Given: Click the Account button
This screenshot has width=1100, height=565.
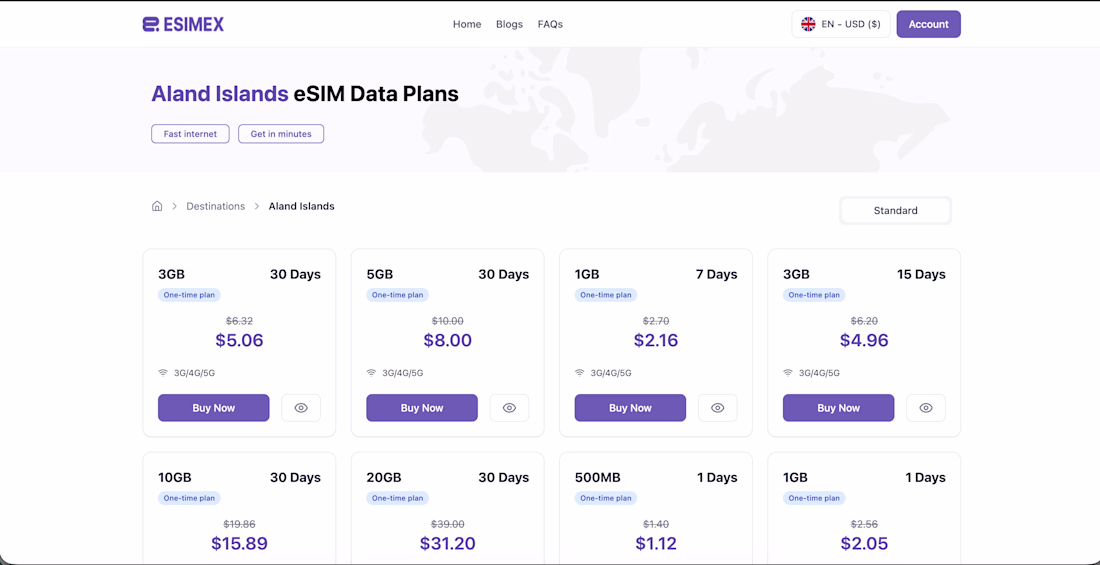Looking at the screenshot, I should pyautogui.click(x=928, y=24).
